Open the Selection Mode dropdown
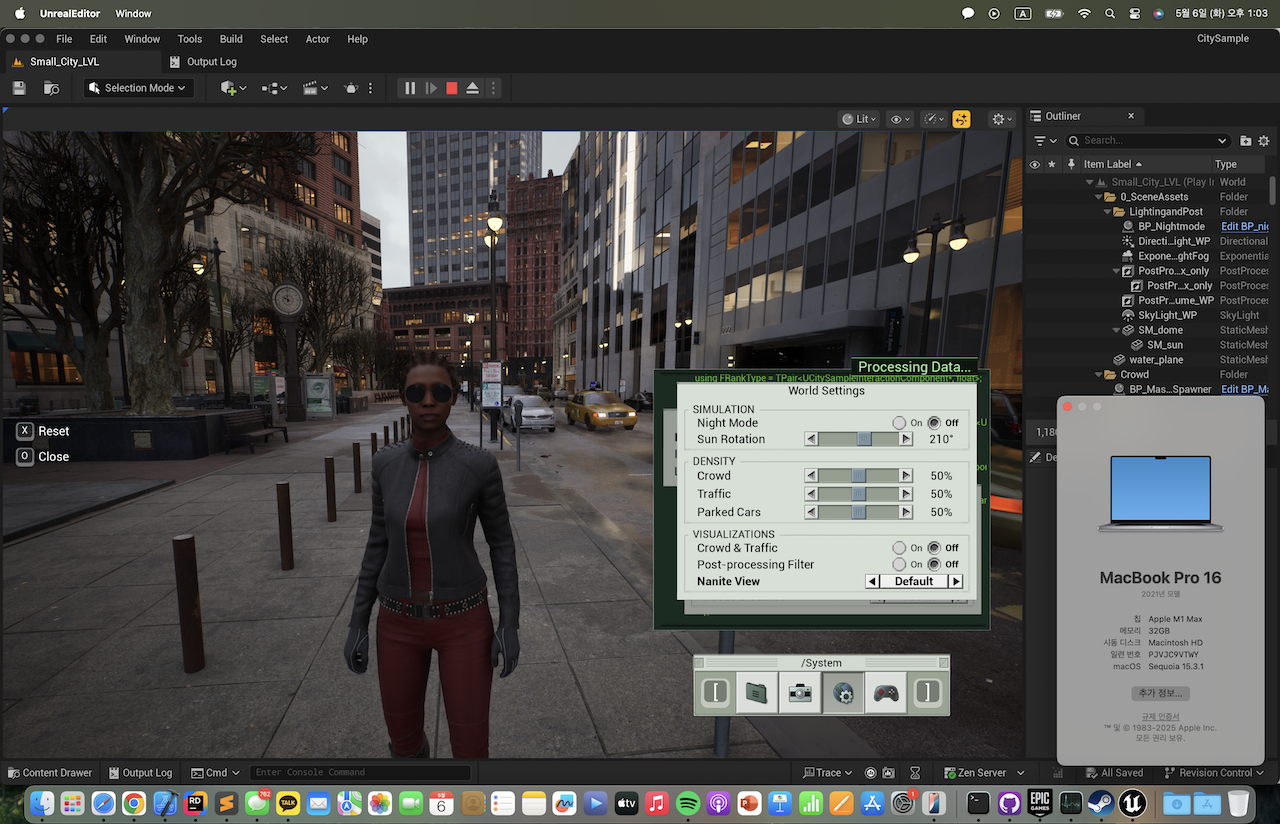 137,88
